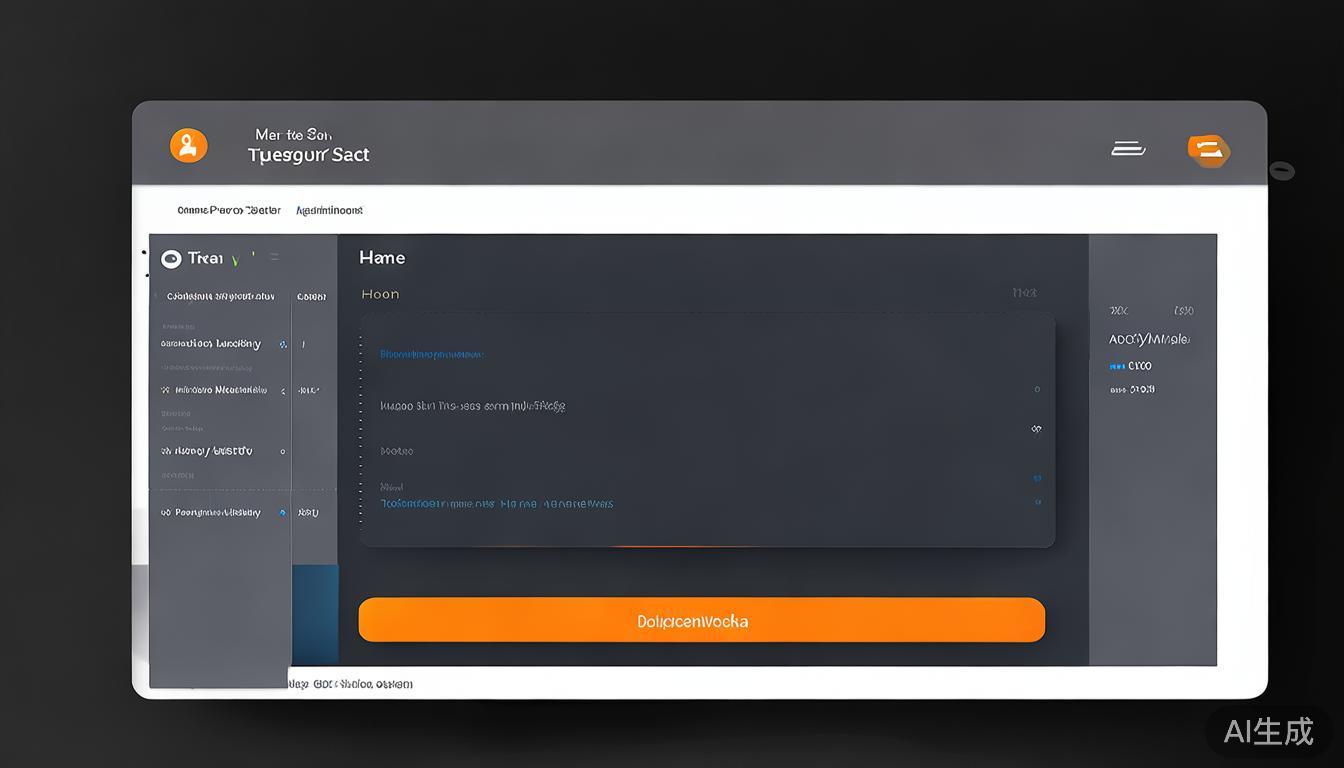Screen dimensions: 1344x768
Task: Click the circular icon beside the Trea heading
Action: click(x=172, y=258)
